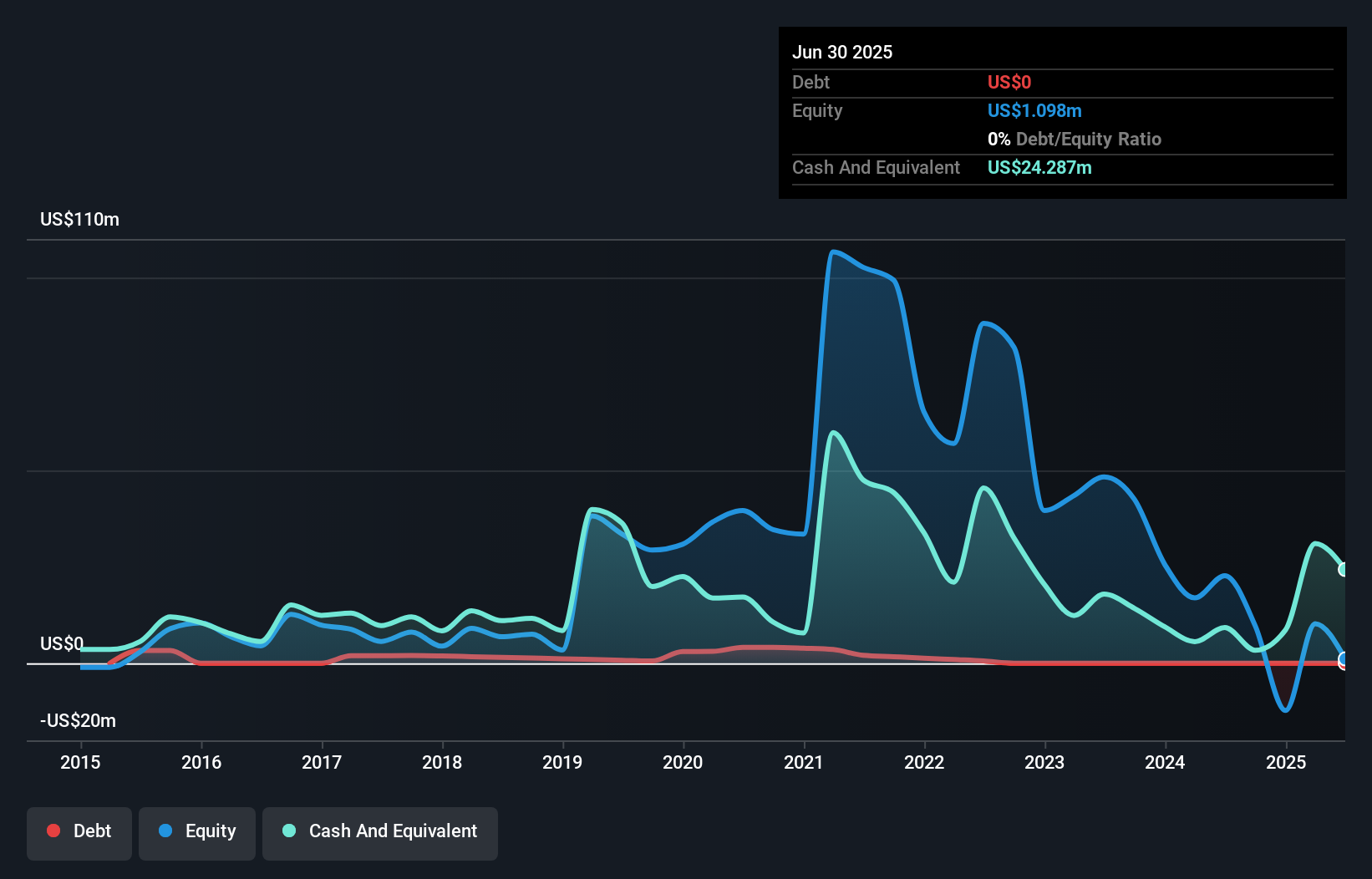1372x879 pixels.
Task: Click the US$0 Debt value in tooltip
Action: click(x=1009, y=82)
